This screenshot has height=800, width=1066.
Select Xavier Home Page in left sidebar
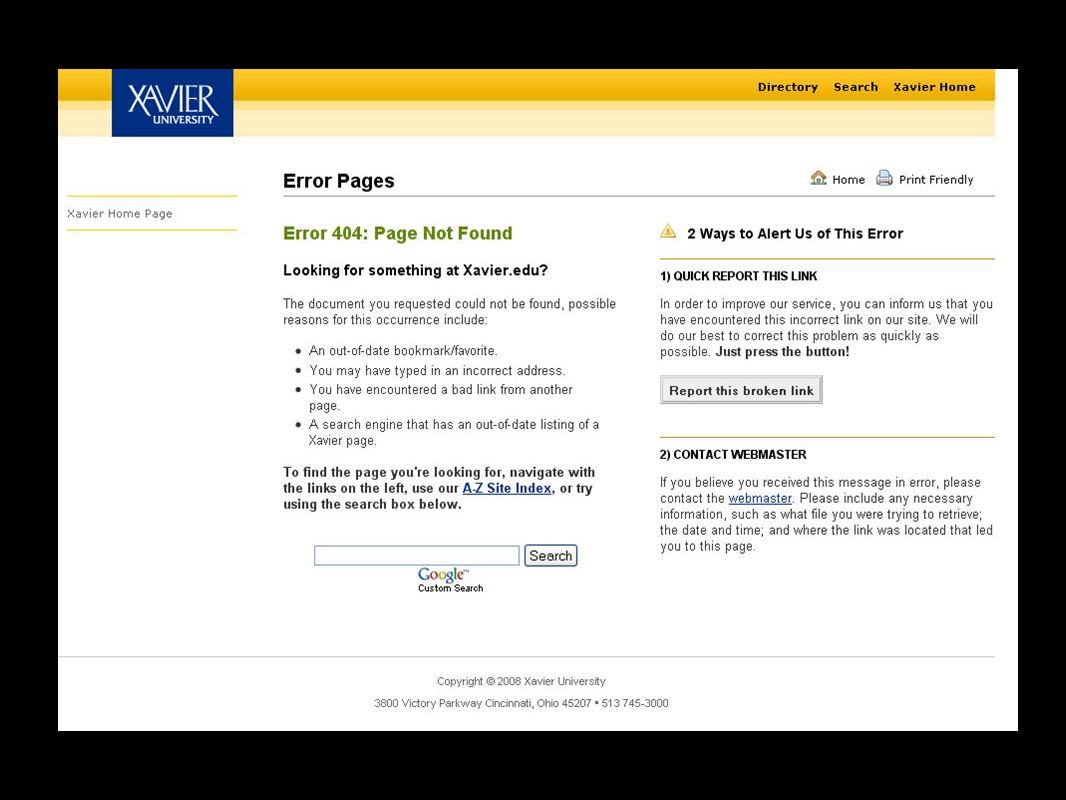tap(120, 213)
